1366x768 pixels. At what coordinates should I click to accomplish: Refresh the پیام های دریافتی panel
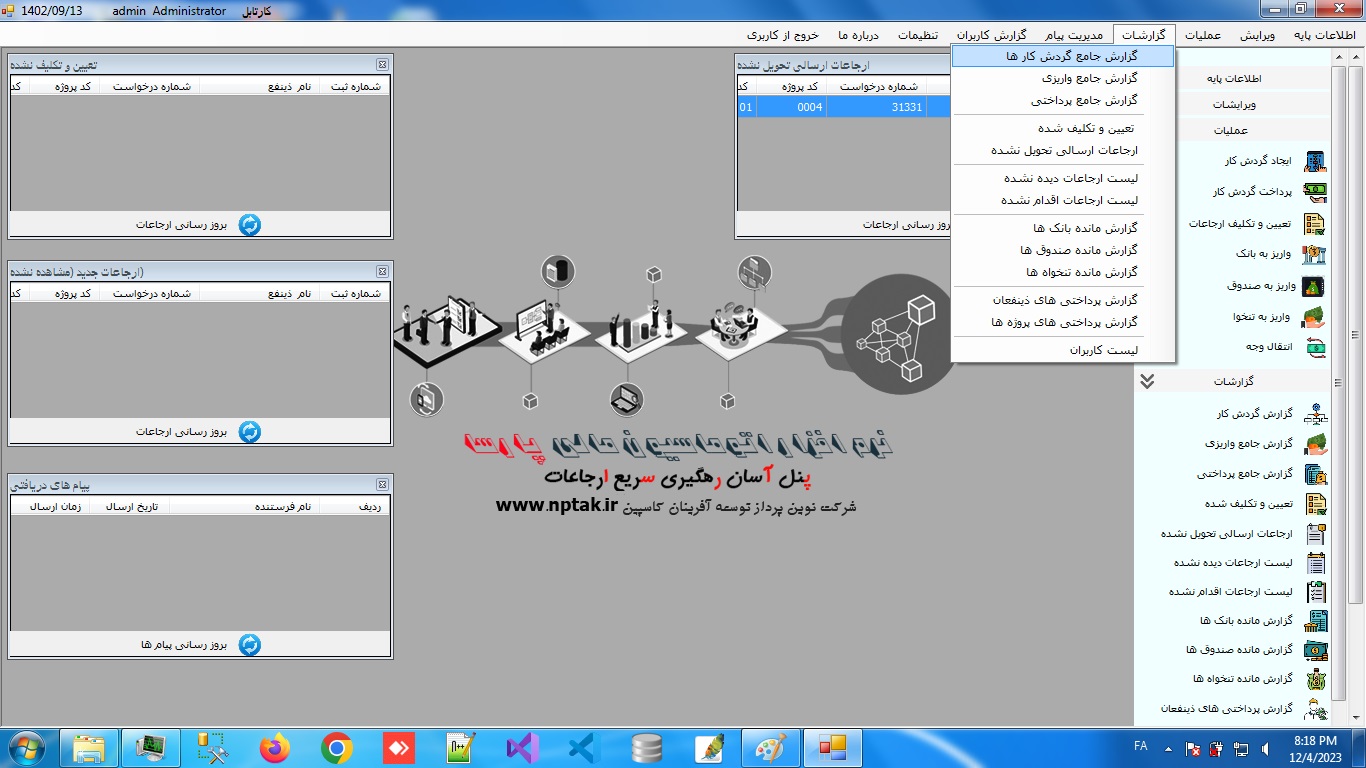coord(249,645)
